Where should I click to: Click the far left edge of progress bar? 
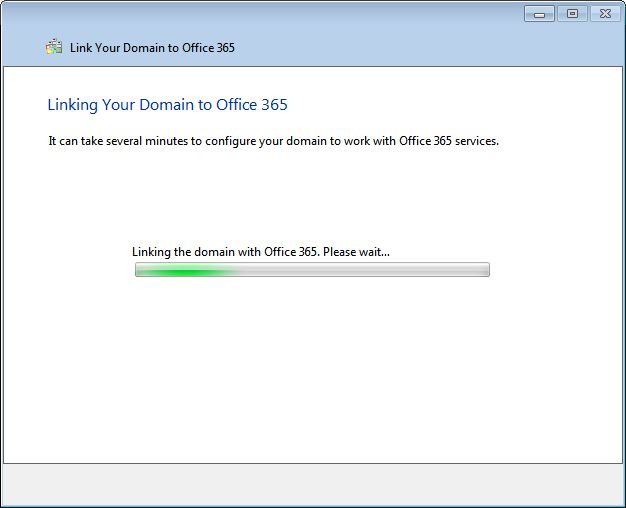(138, 270)
